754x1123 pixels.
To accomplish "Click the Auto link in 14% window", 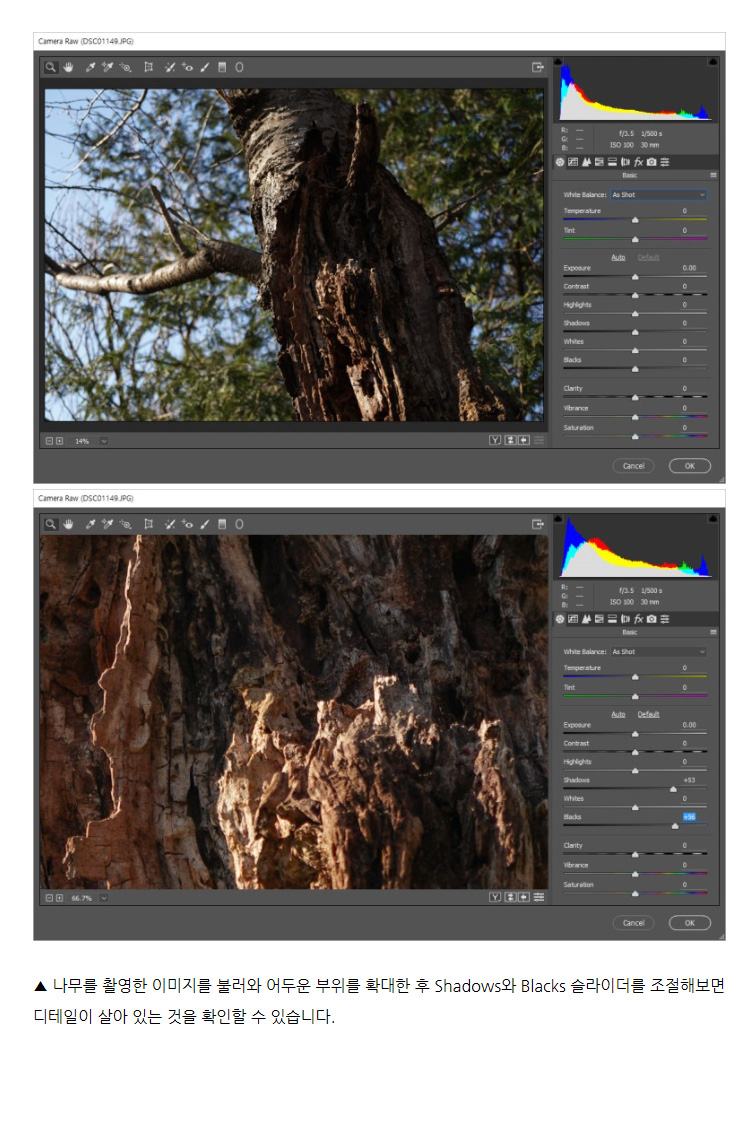I will (618, 258).
